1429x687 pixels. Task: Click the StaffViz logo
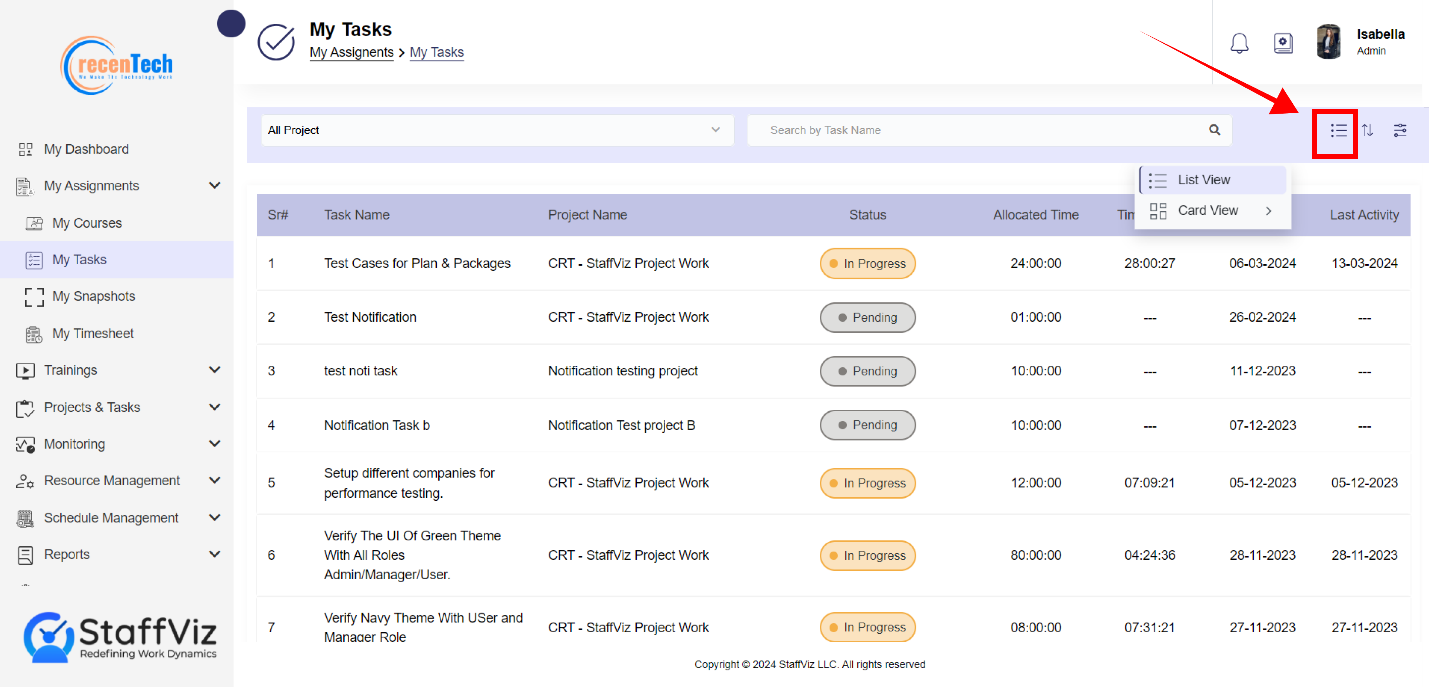click(x=120, y=637)
